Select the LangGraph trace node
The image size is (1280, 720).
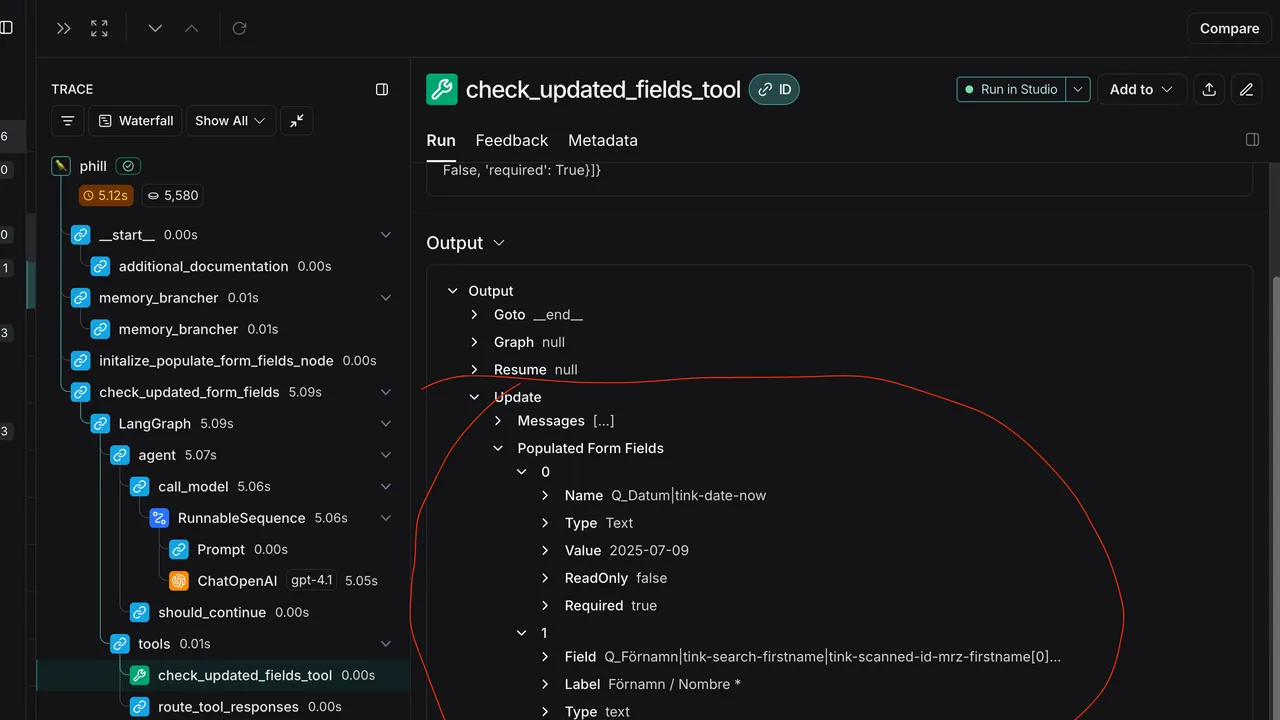coord(154,424)
